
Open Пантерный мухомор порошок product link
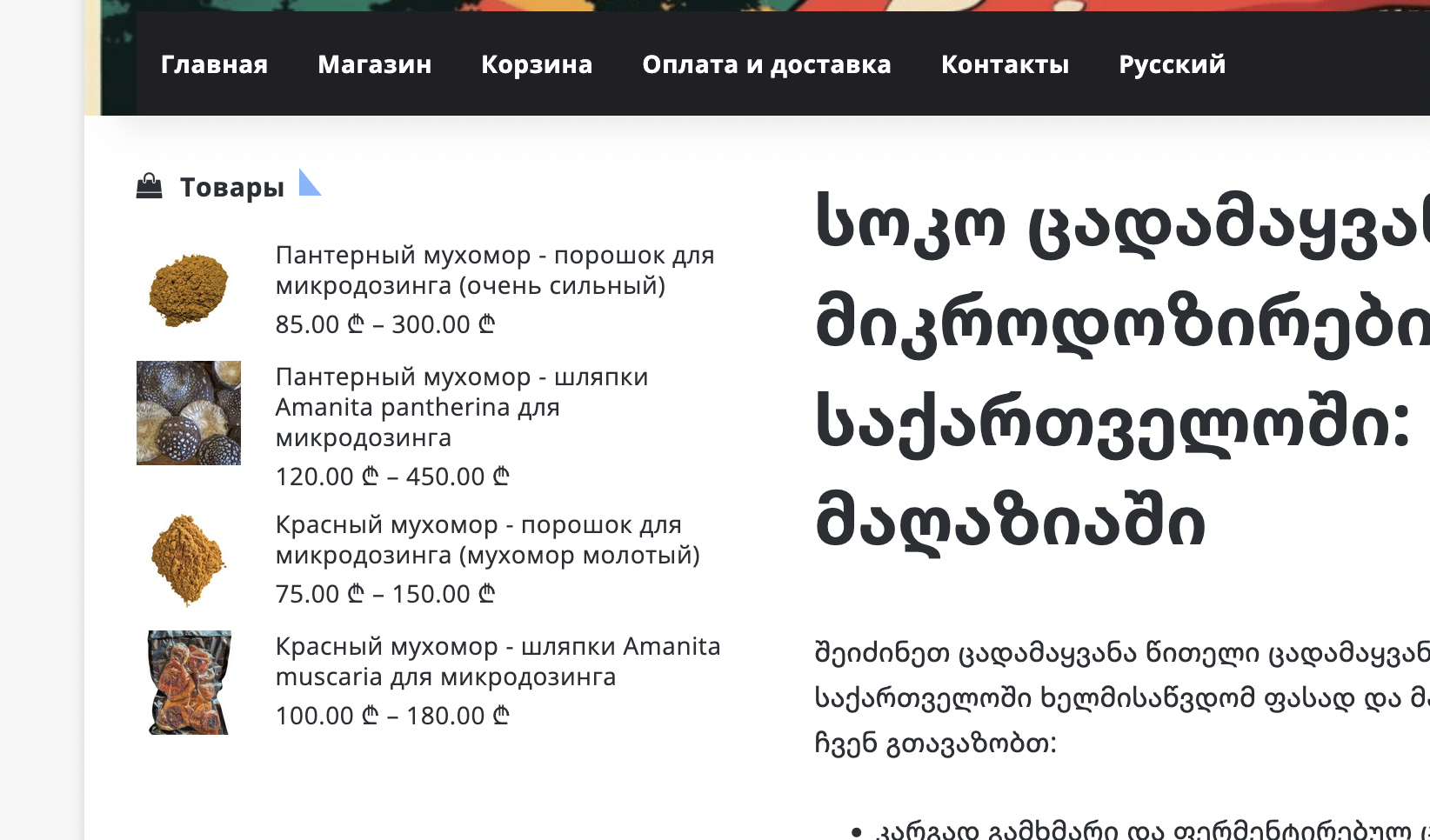(494, 270)
